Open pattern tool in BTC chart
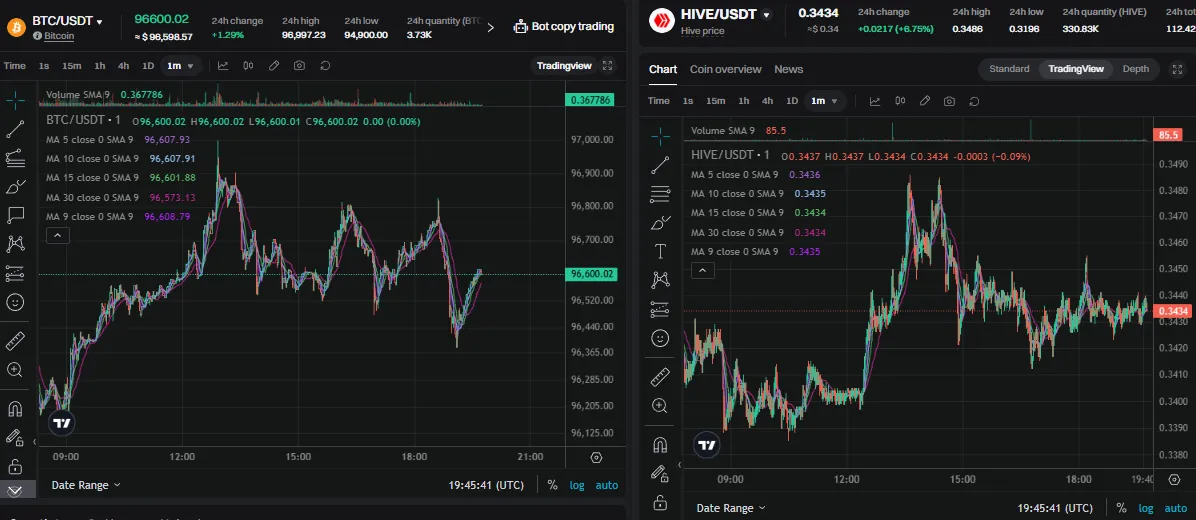The image size is (1196, 520). 15,244
